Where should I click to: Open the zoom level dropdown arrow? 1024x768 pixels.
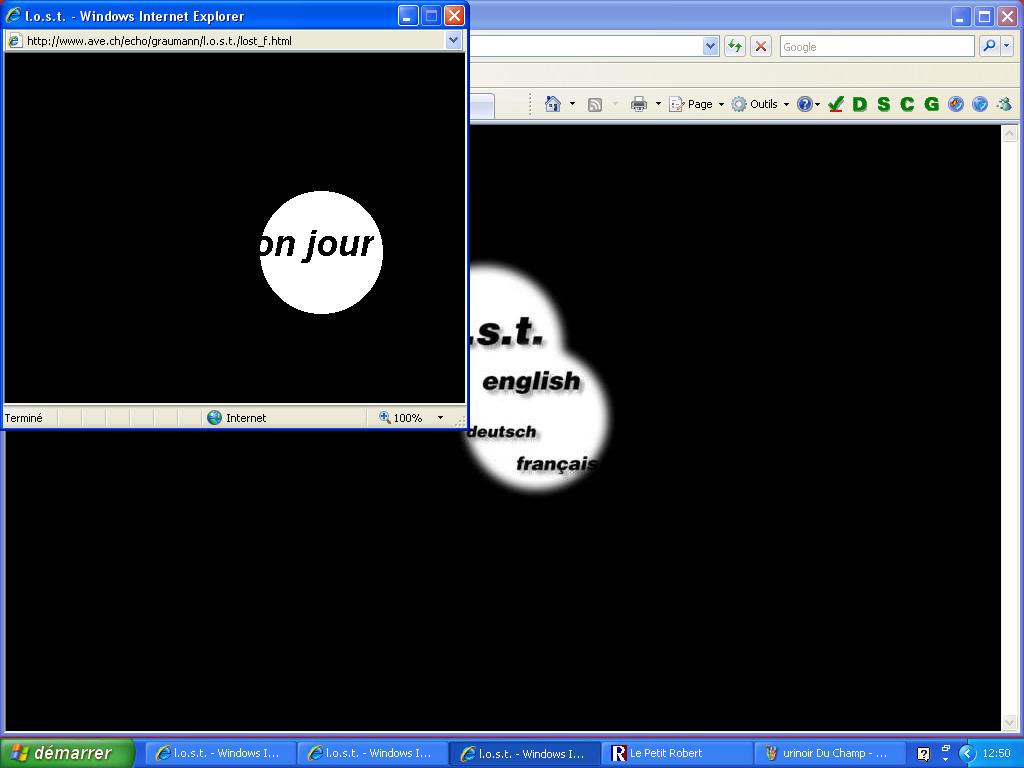click(x=440, y=418)
